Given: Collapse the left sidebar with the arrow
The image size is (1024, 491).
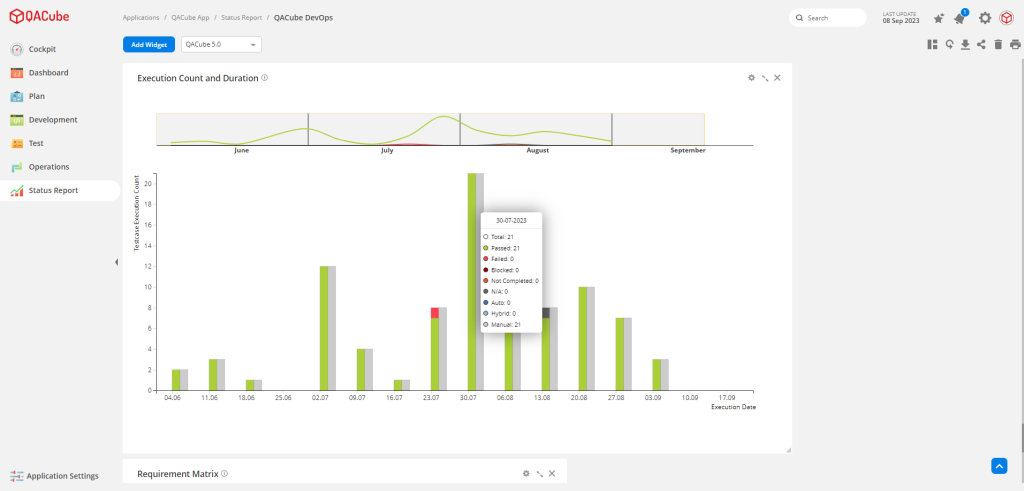Looking at the screenshot, I should [x=117, y=262].
